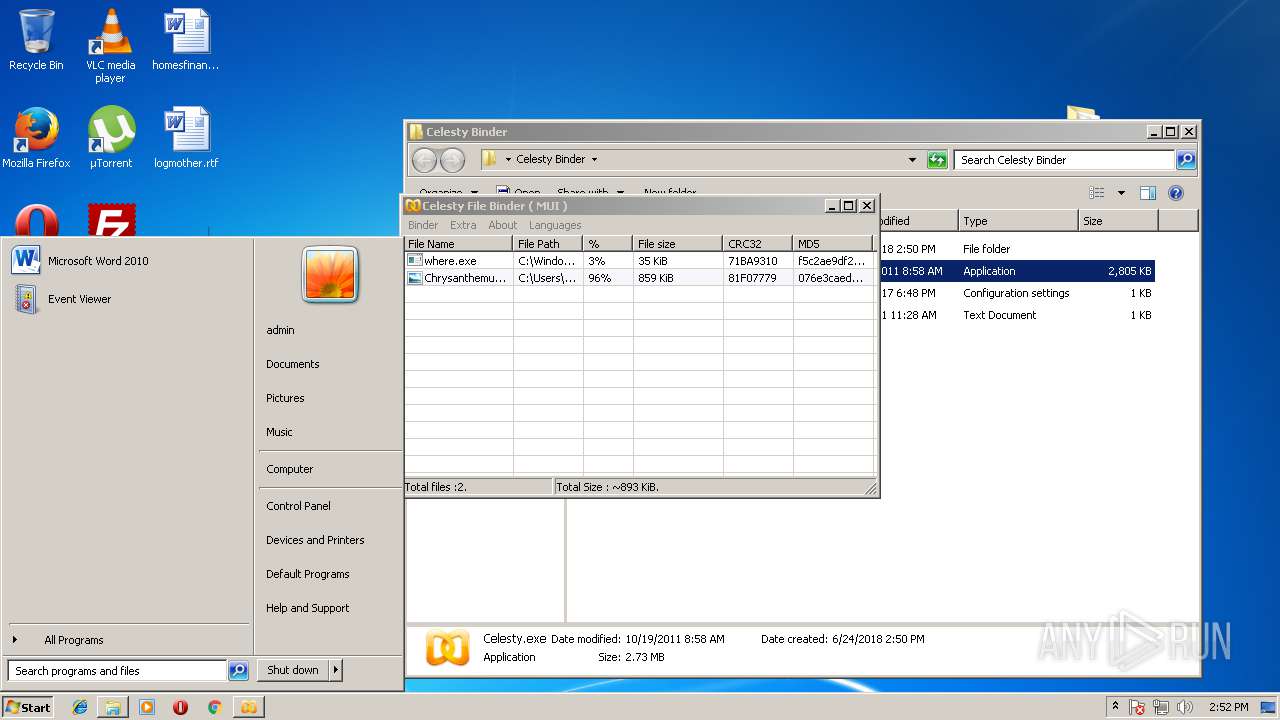Sort Explorer by Type column
The image size is (1280, 720).
(1018, 221)
